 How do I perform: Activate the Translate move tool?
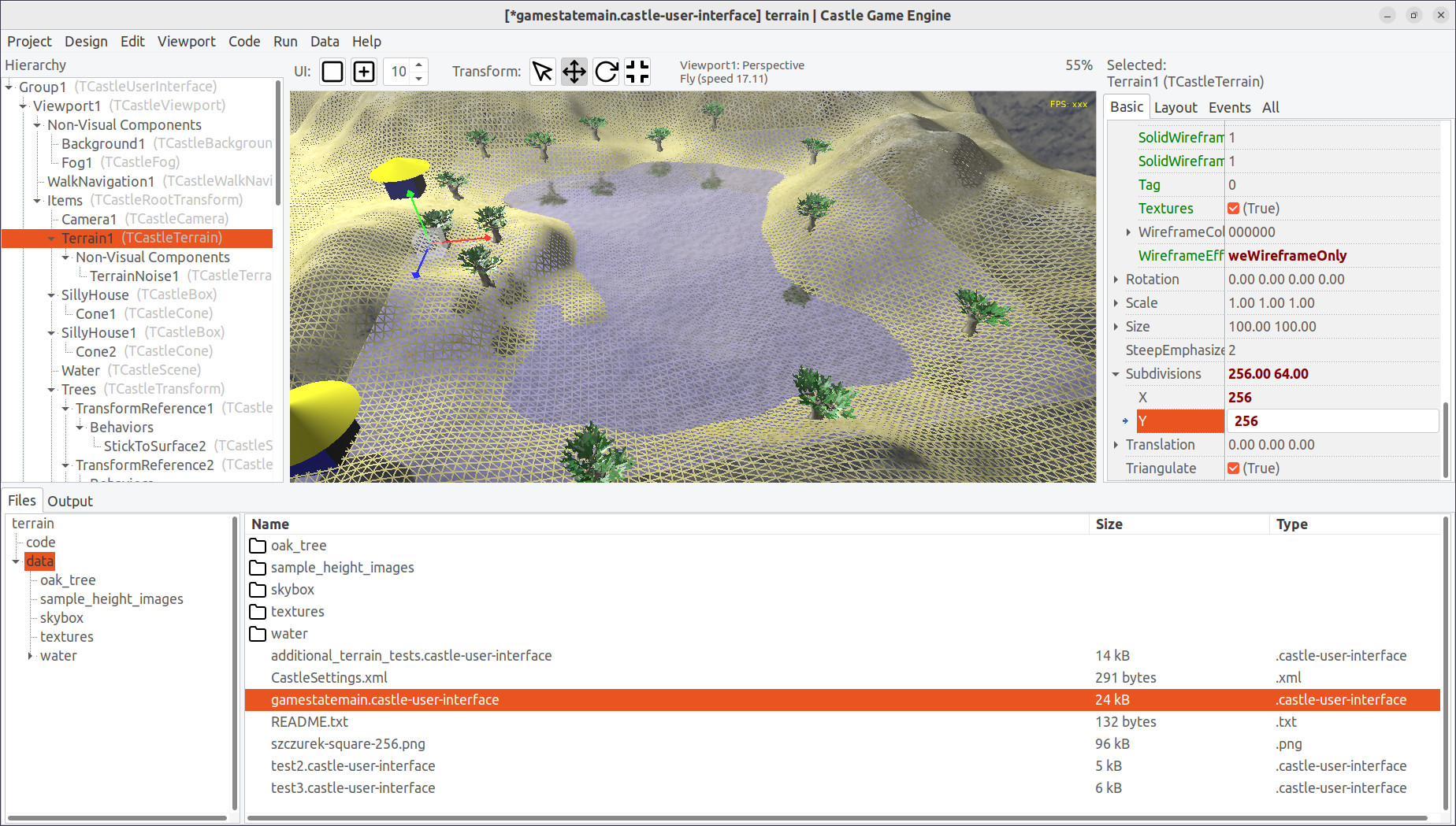point(574,72)
